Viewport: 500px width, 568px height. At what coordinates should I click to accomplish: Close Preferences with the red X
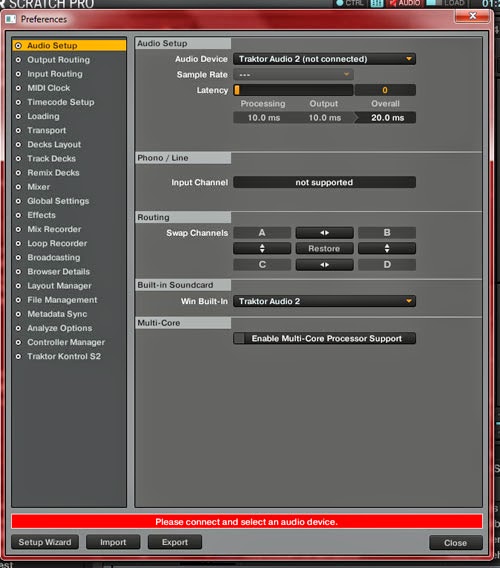[473, 16]
